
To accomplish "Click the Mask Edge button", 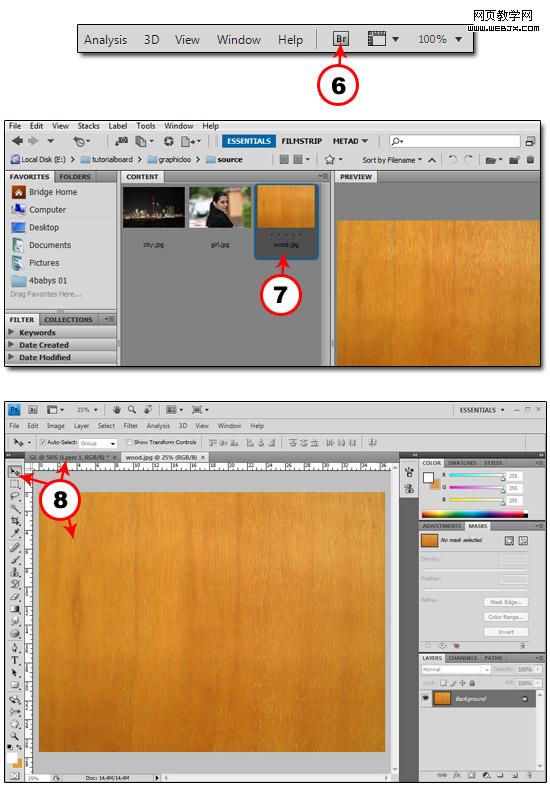I will 505,602.
